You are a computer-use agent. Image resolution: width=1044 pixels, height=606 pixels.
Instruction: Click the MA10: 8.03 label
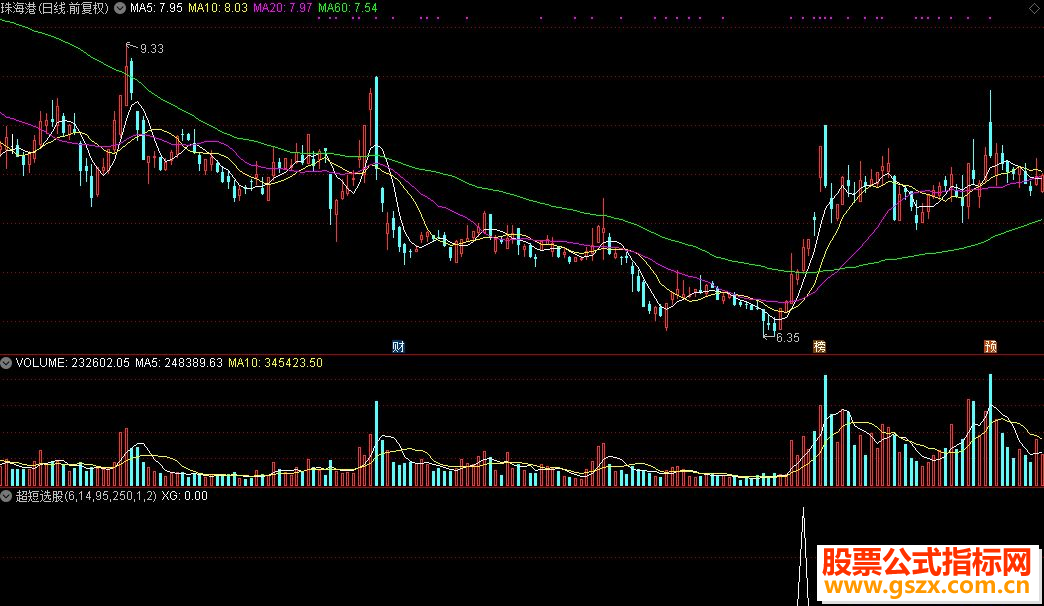tap(218, 9)
